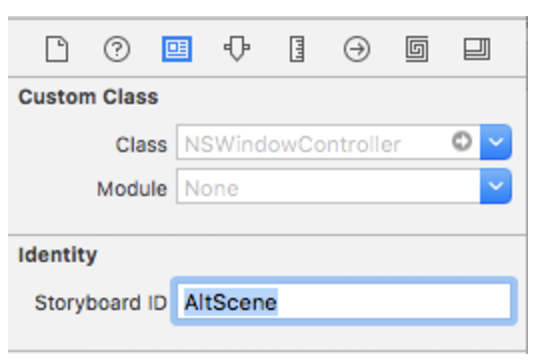The height and width of the screenshot is (364, 540).
Task: Click inside the Module None field
Action: point(328,186)
